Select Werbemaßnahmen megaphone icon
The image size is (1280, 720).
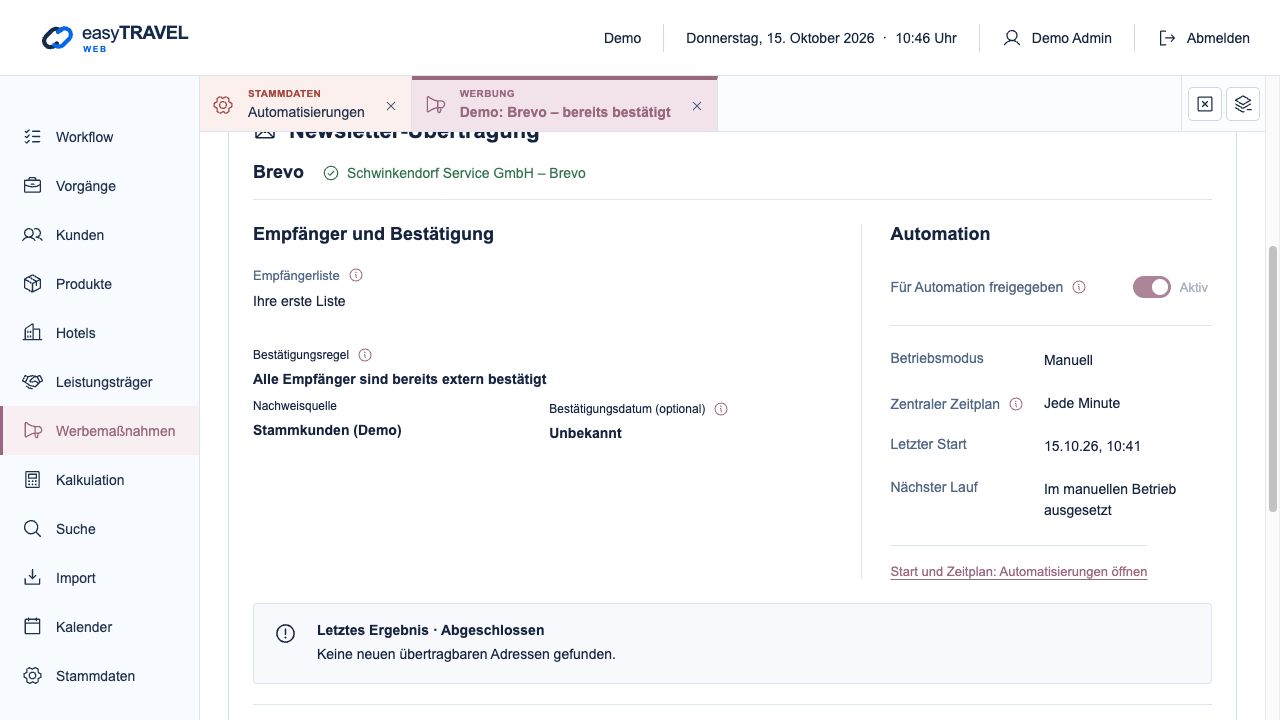click(33, 431)
